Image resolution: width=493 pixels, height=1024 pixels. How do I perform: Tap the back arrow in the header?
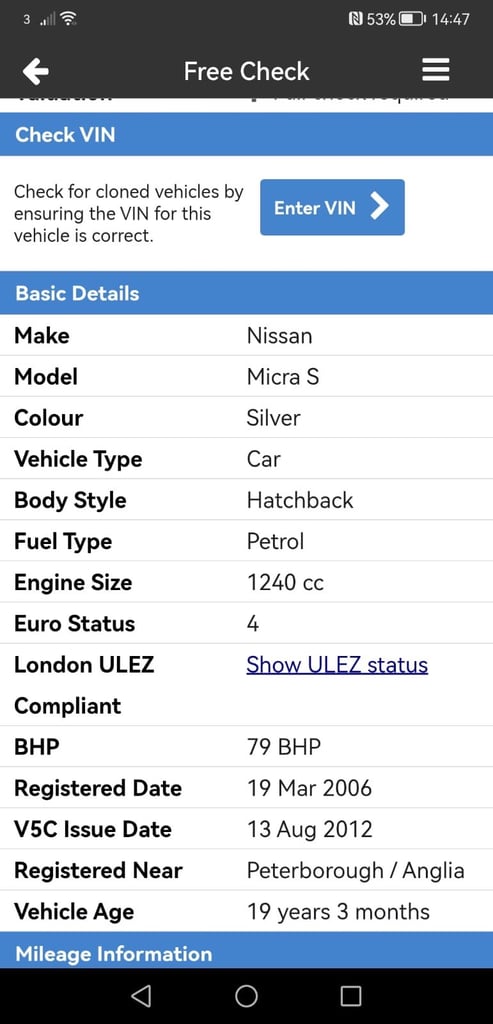click(35, 71)
